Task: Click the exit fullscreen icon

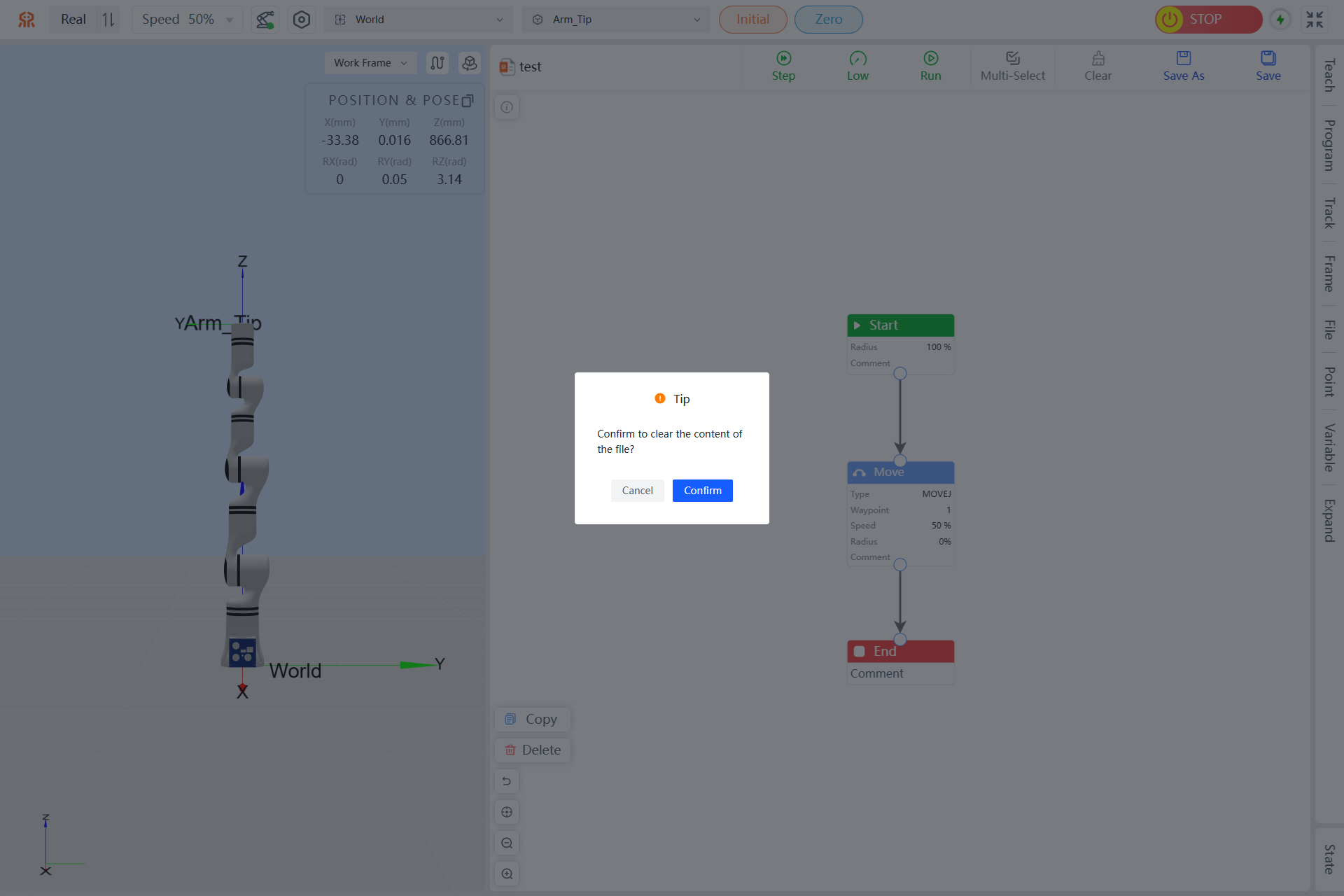Action: 1315,20
